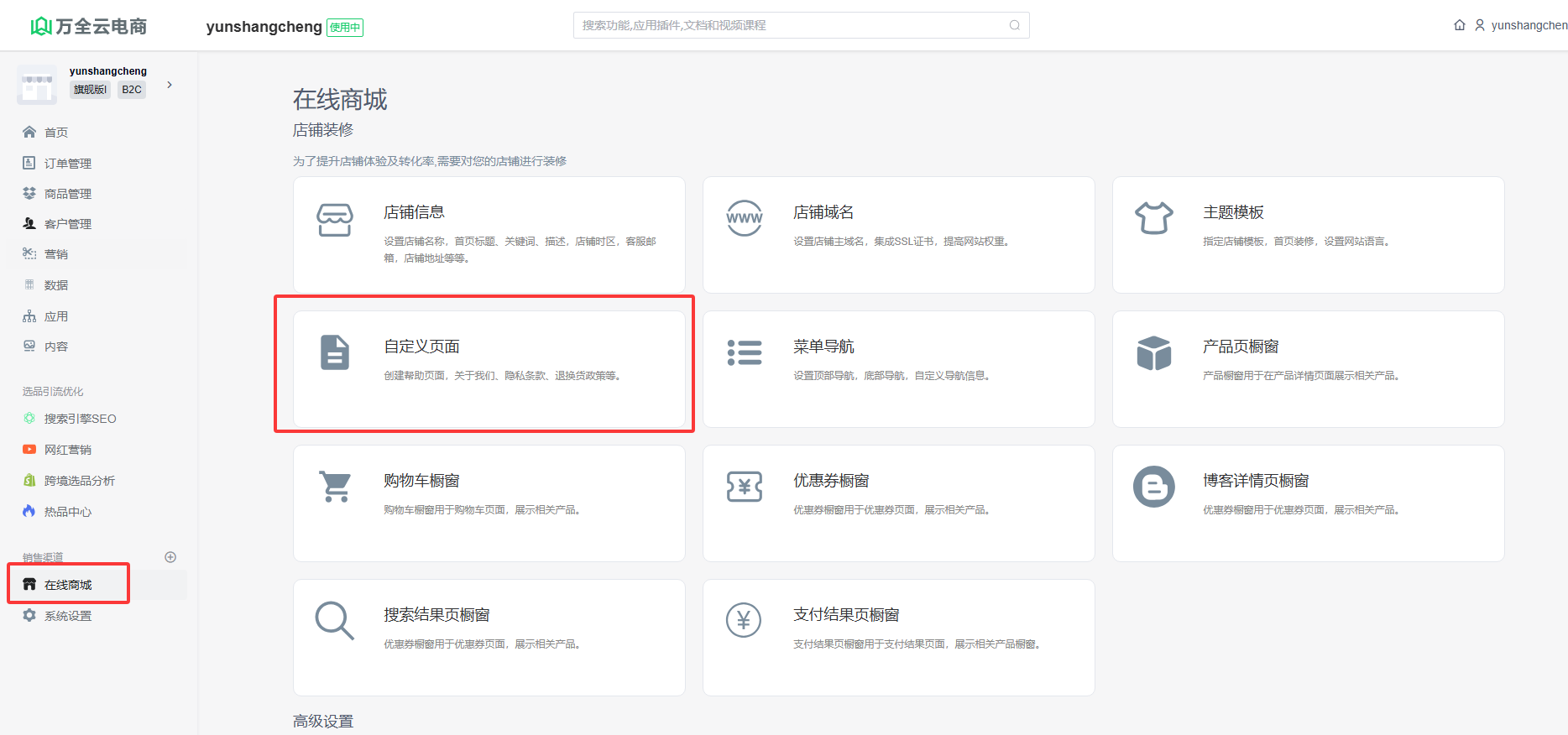This screenshot has width=1568, height=735.
Task: Click the 店铺域名 WWW globe icon
Action: (745, 218)
